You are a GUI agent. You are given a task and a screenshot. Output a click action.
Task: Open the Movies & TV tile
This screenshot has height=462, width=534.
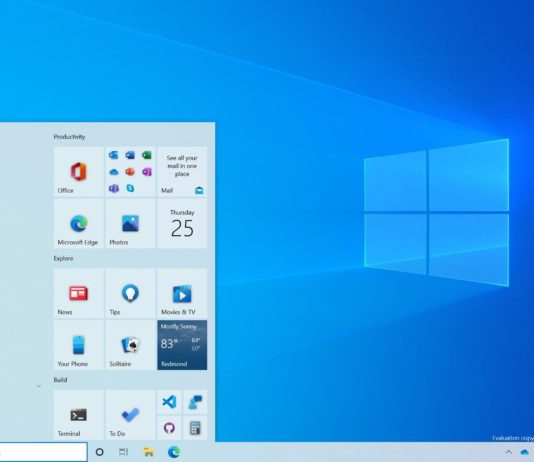182,293
